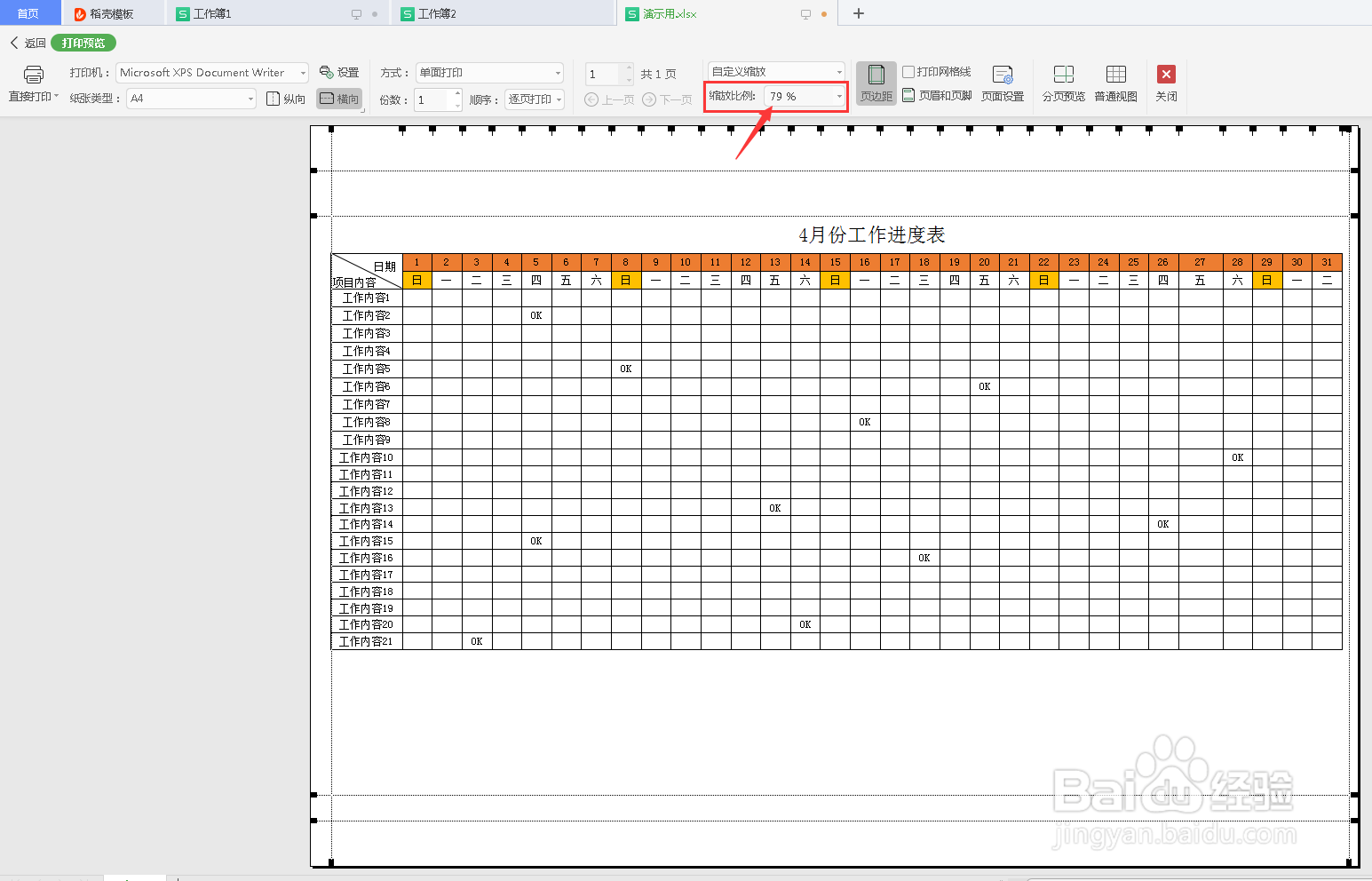Screen dimensions: 1372x881
Task: Click the 返回 text button
Action: 36,43
